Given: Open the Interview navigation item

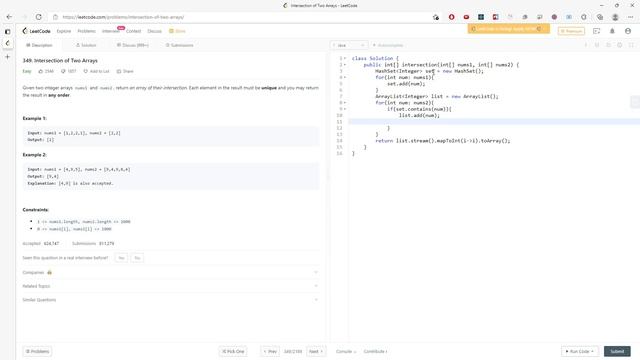Looking at the screenshot, I should click(110, 31).
